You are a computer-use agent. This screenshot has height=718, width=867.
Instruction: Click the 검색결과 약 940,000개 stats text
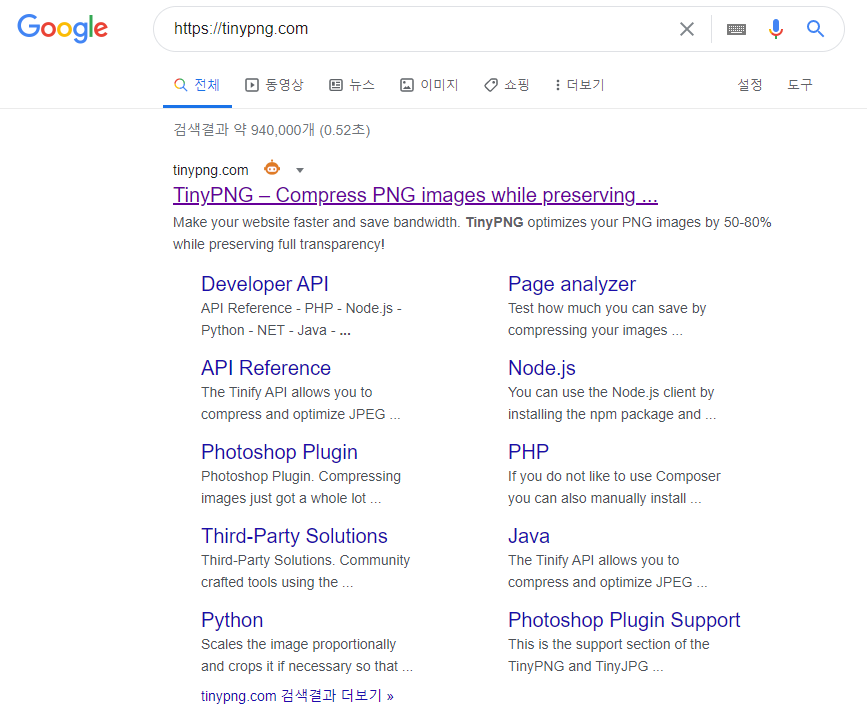coord(271,130)
